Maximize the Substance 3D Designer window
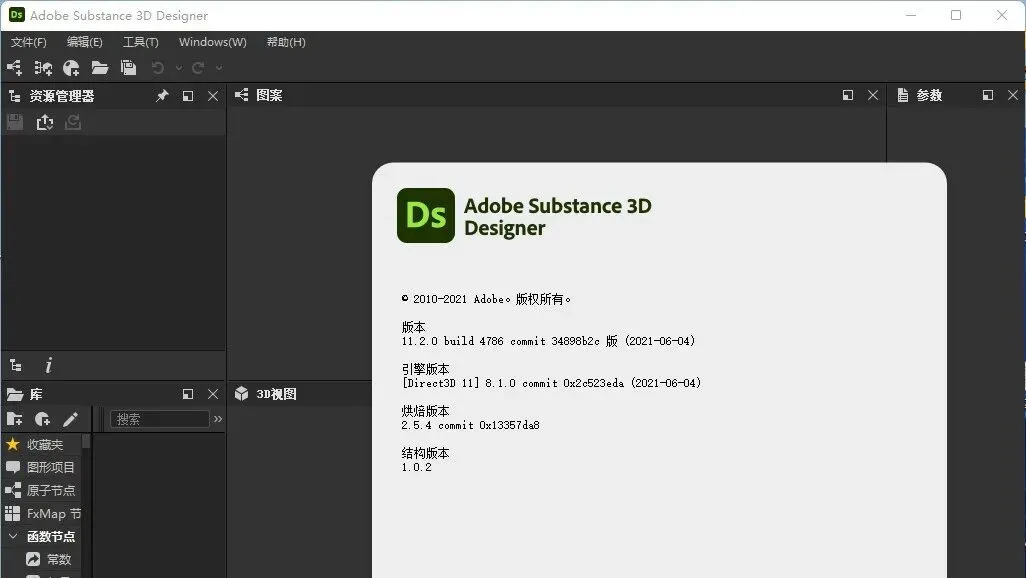The height and width of the screenshot is (578, 1026). (956, 15)
